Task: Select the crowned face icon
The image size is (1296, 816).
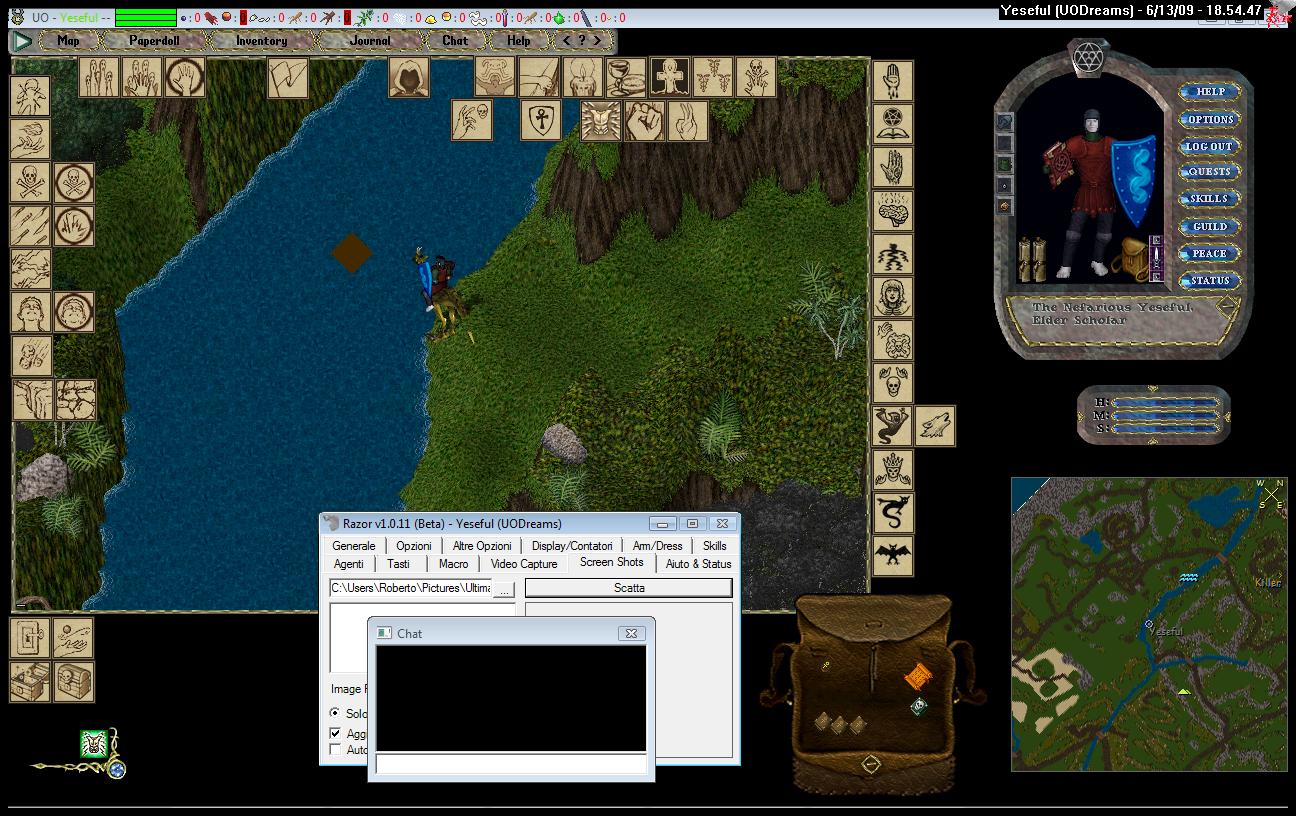Action: pos(892,470)
